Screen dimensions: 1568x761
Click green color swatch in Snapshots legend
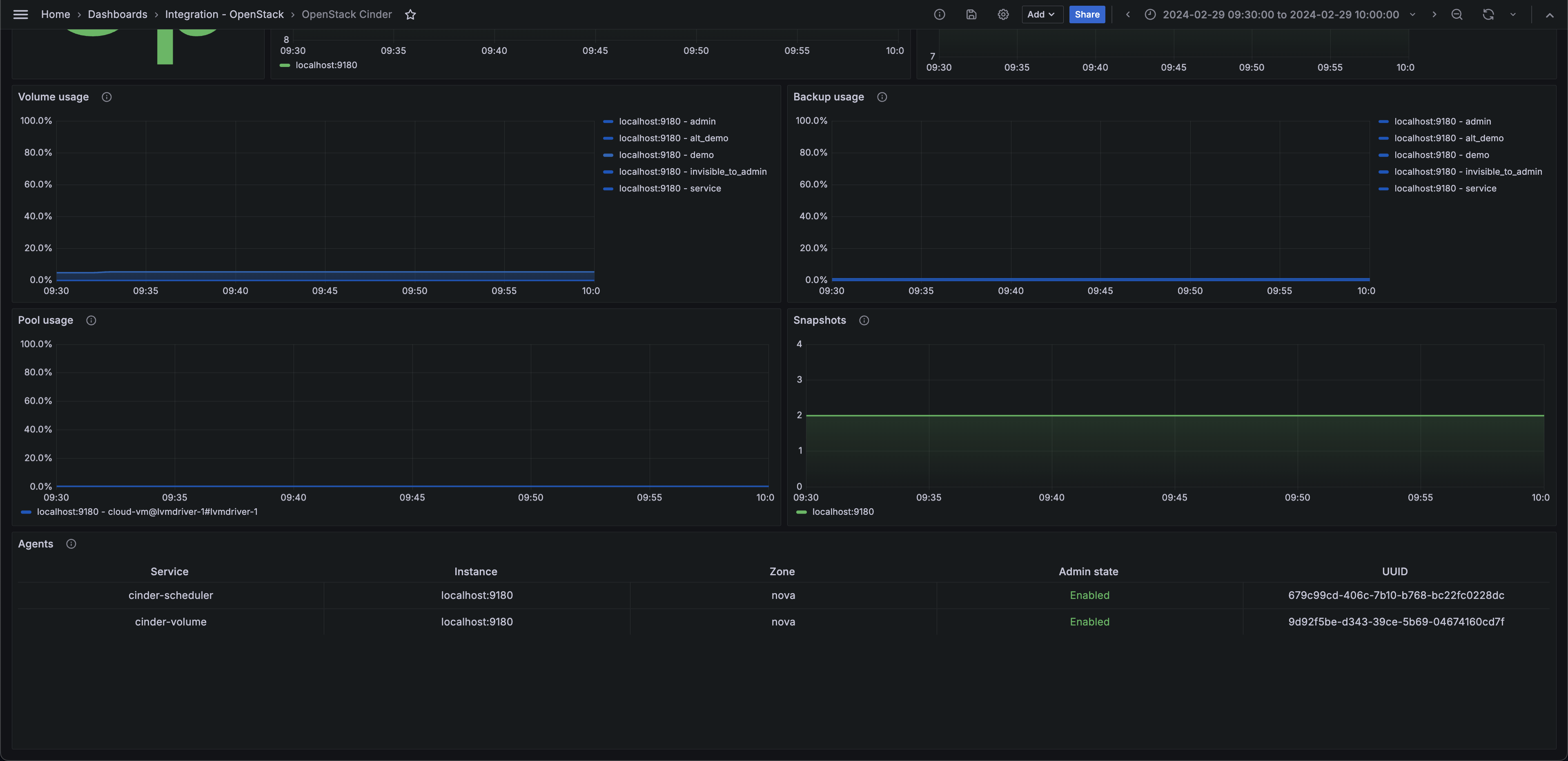pos(801,512)
